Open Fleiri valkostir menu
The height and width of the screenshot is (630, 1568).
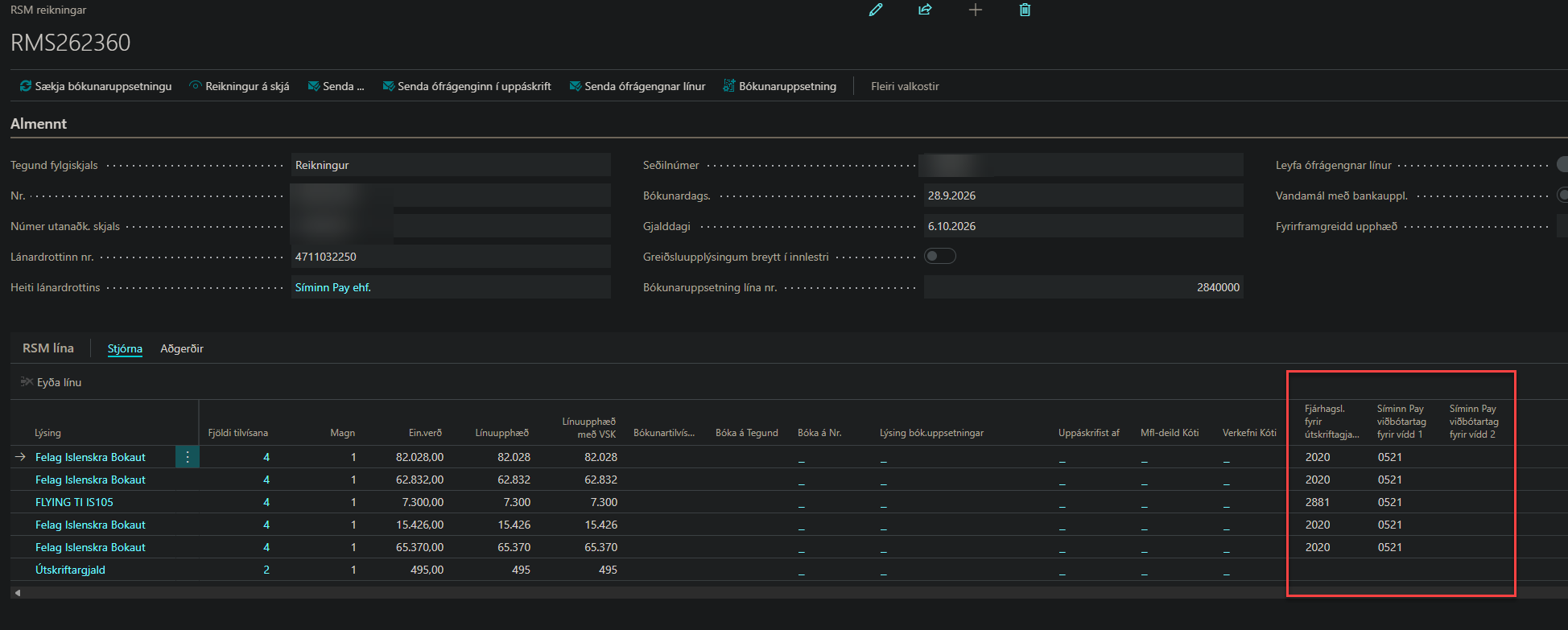click(905, 86)
